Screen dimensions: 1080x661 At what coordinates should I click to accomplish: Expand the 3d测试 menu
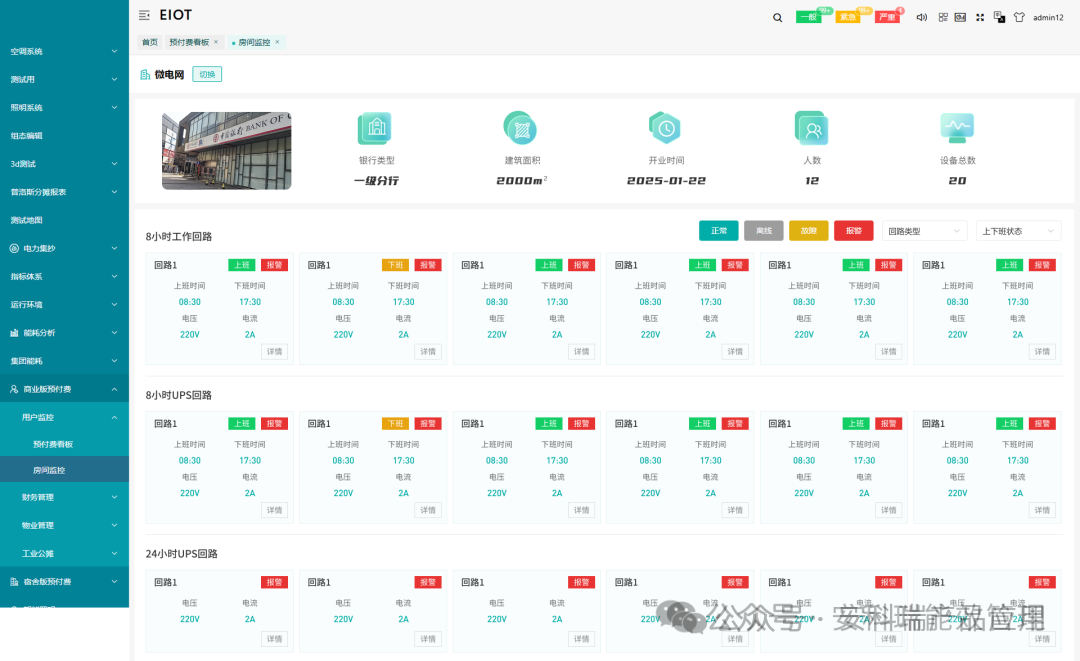click(x=64, y=164)
